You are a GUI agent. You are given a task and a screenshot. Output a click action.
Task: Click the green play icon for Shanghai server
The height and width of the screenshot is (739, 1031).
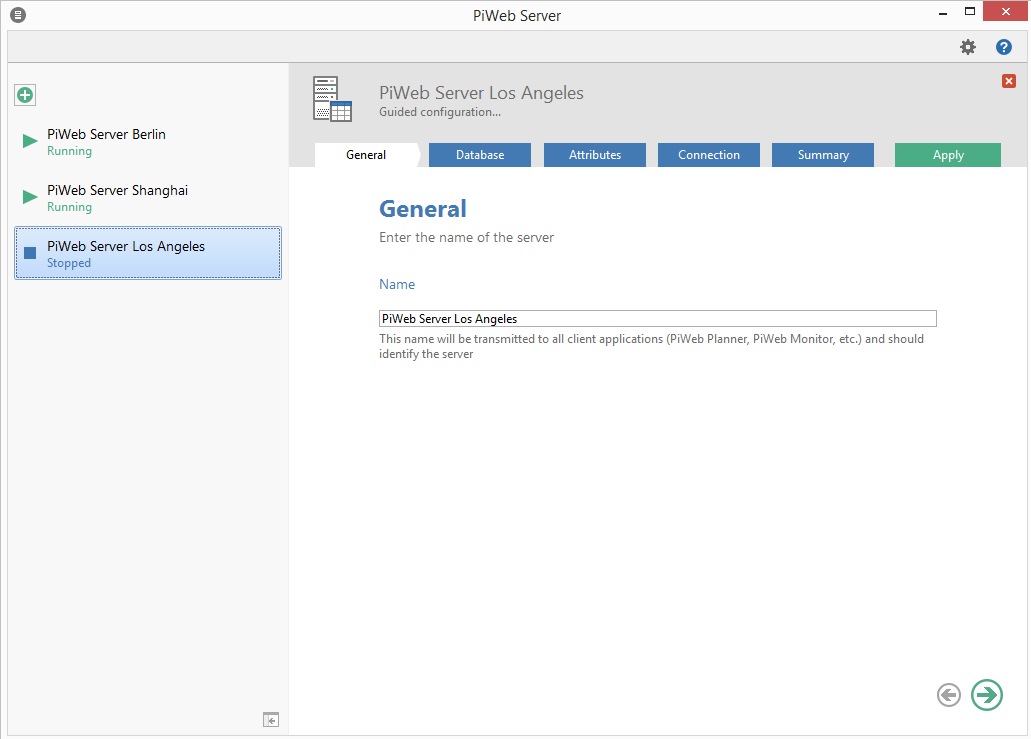(30, 197)
